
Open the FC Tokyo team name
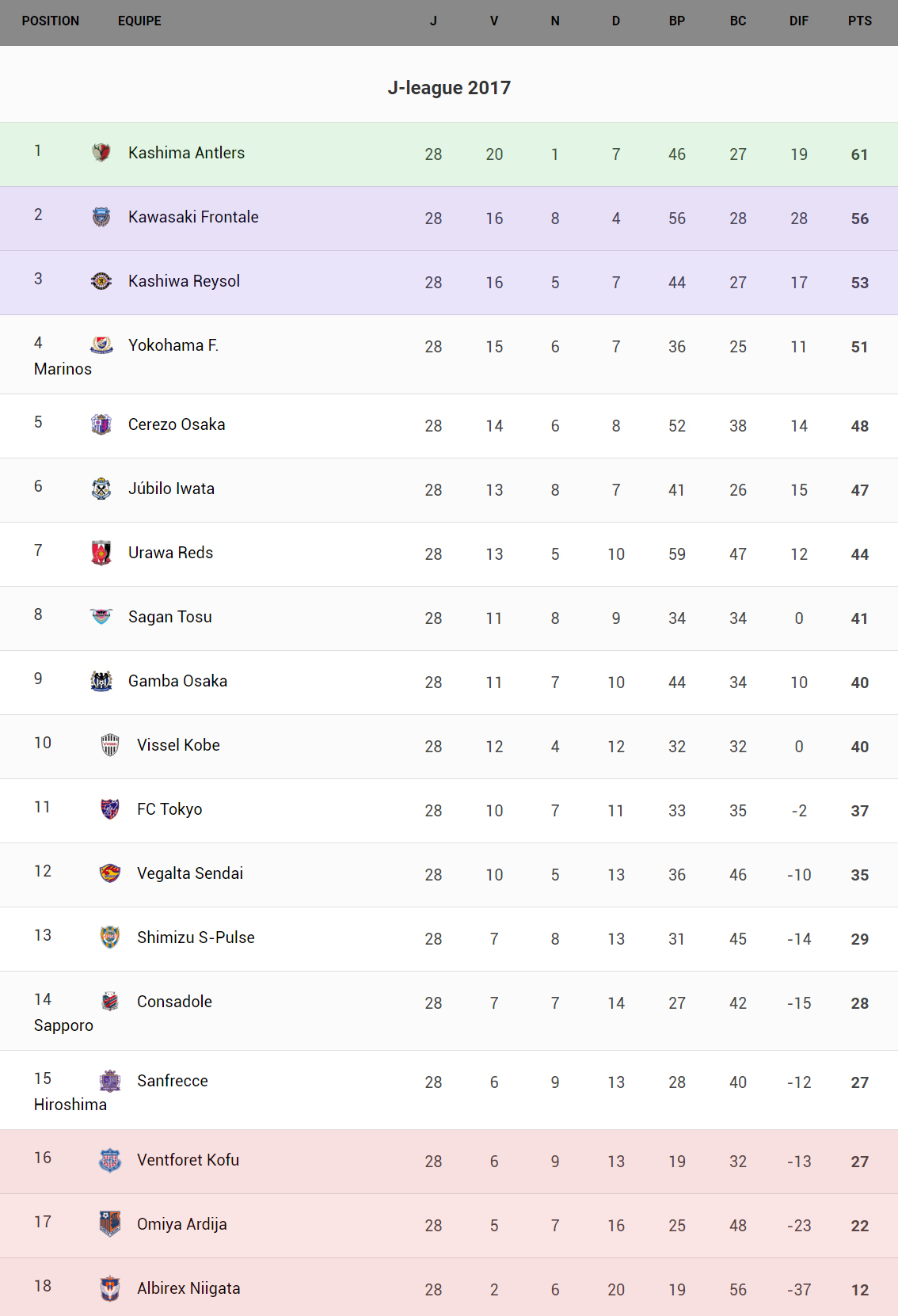coord(169,809)
